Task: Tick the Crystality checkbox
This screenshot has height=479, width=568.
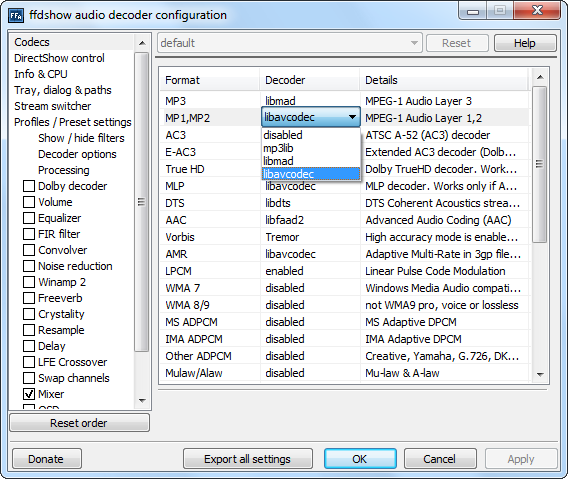Action: click(x=29, y=314)
